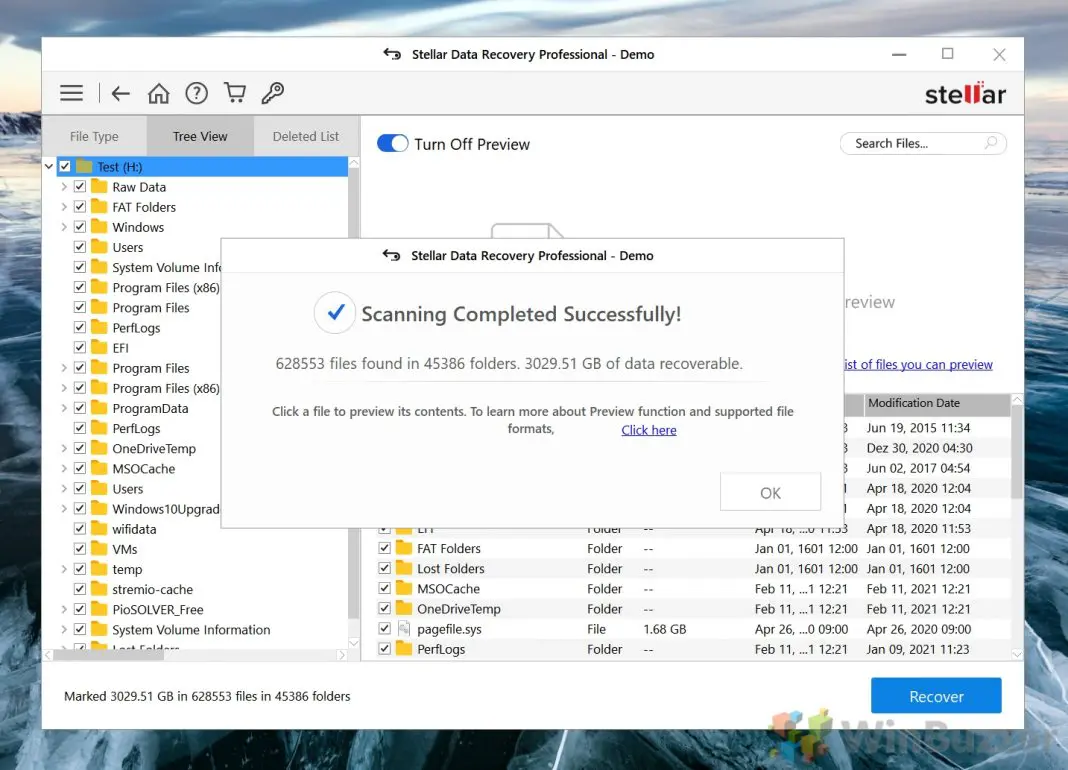Uncheck the Test (H:) checkbox
The height and width of the screenshot is (770, 1068).
point(65,166)
